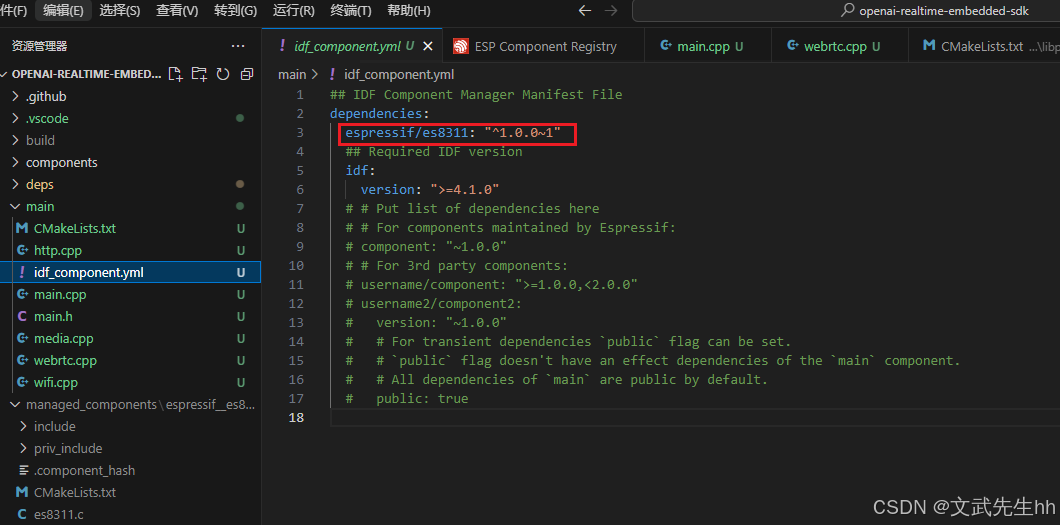Screen dimensions: 1060x525
Task: Close the idf_component.yml editor tab
Action: pyautogui.click(x=427, y=47)
